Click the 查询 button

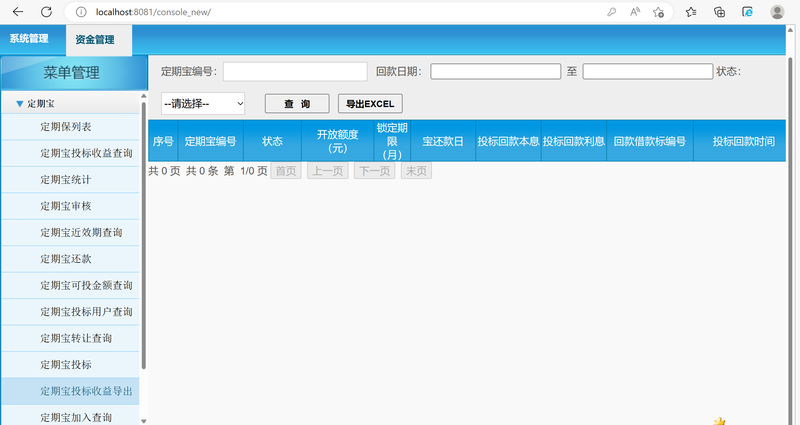coord(297,104)
